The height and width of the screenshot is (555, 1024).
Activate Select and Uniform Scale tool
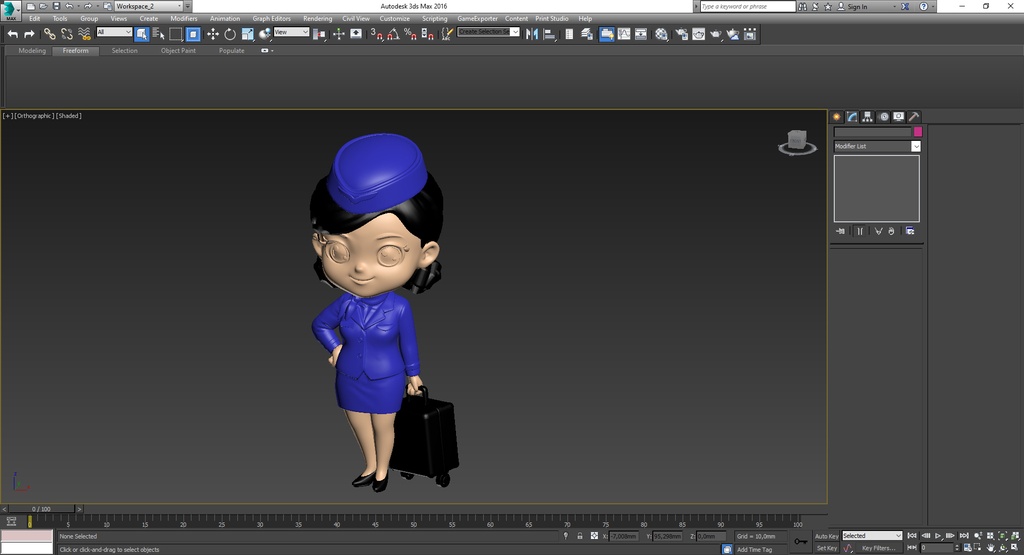click(248, 34)
